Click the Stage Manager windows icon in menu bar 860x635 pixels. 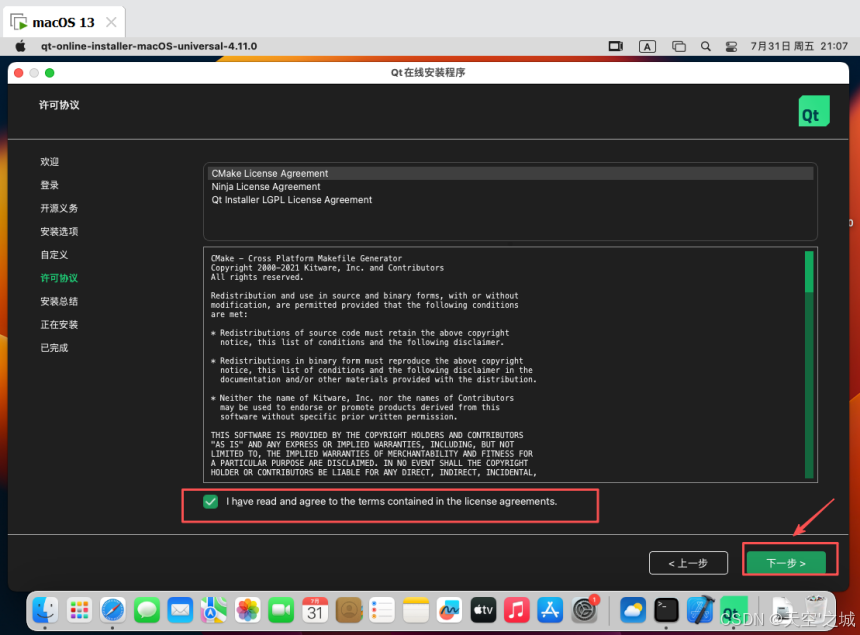coord(679,47)
